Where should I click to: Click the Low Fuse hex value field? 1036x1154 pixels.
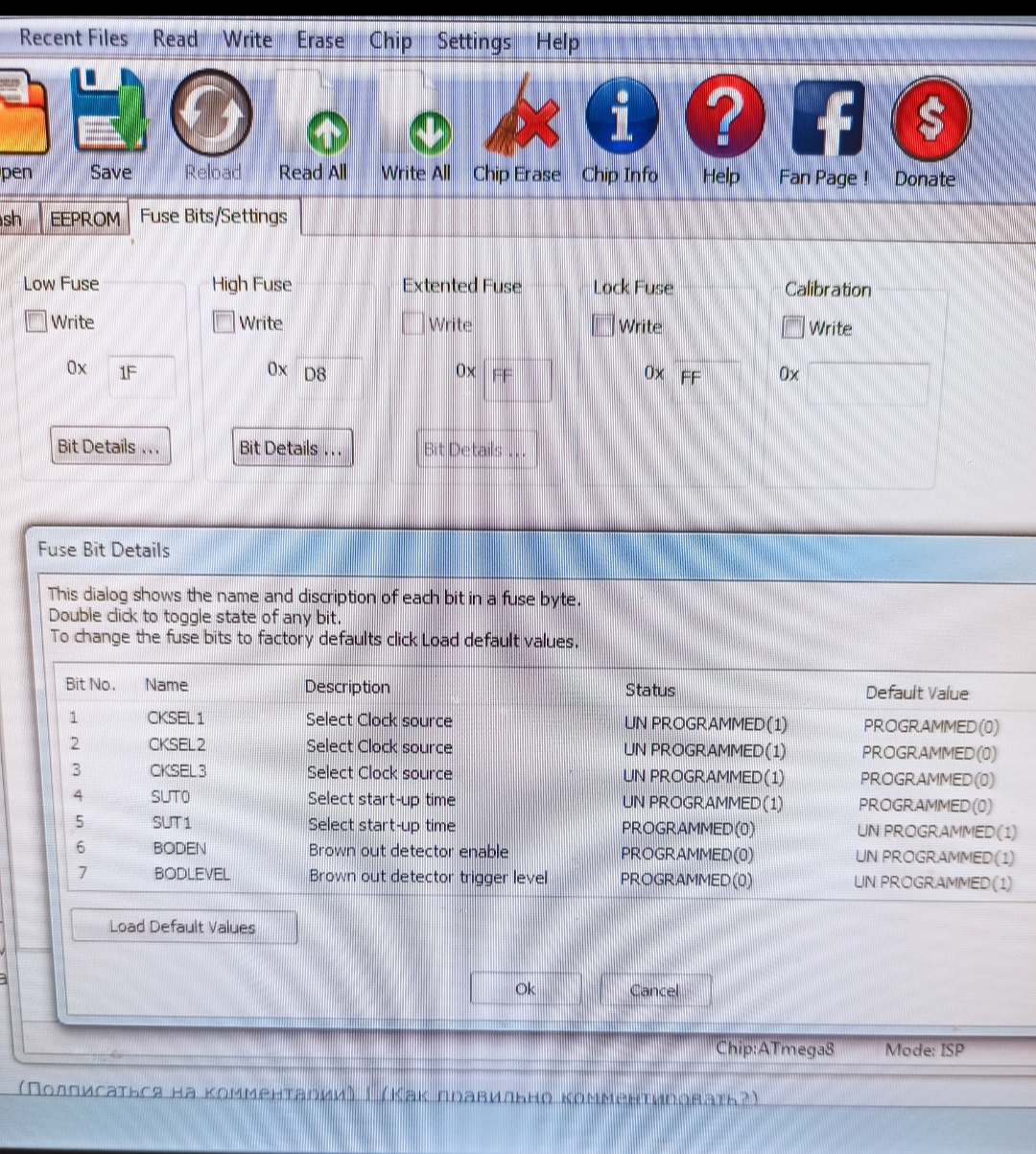[140, 372]
